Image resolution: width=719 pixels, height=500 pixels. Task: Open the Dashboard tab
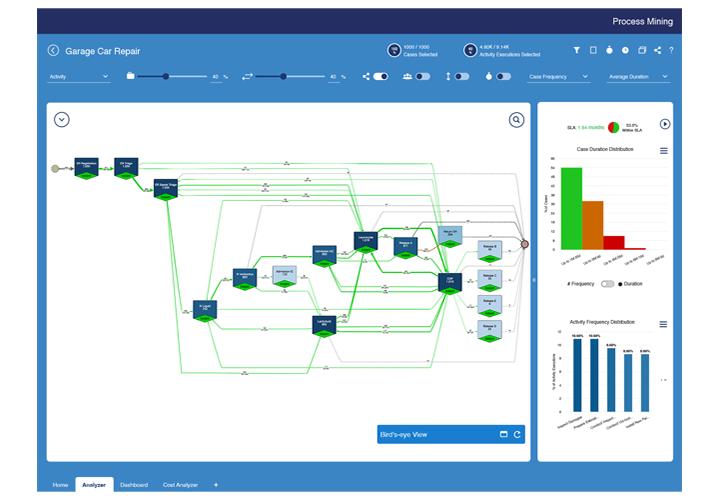click(x=134, y=484)
